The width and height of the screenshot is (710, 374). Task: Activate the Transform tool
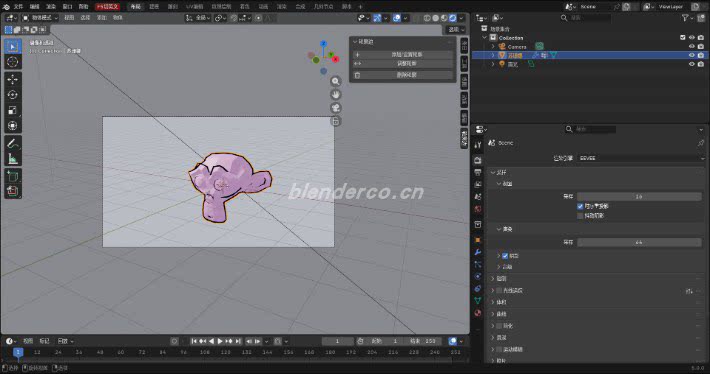pos(13,125)
